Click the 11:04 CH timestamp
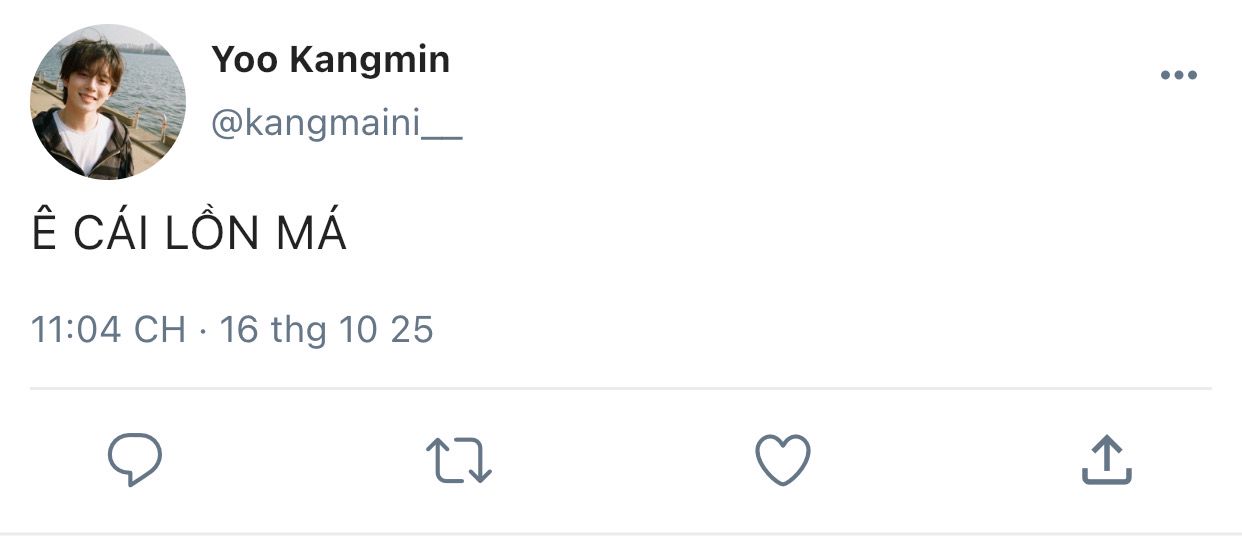 click(x=108, y=330)
